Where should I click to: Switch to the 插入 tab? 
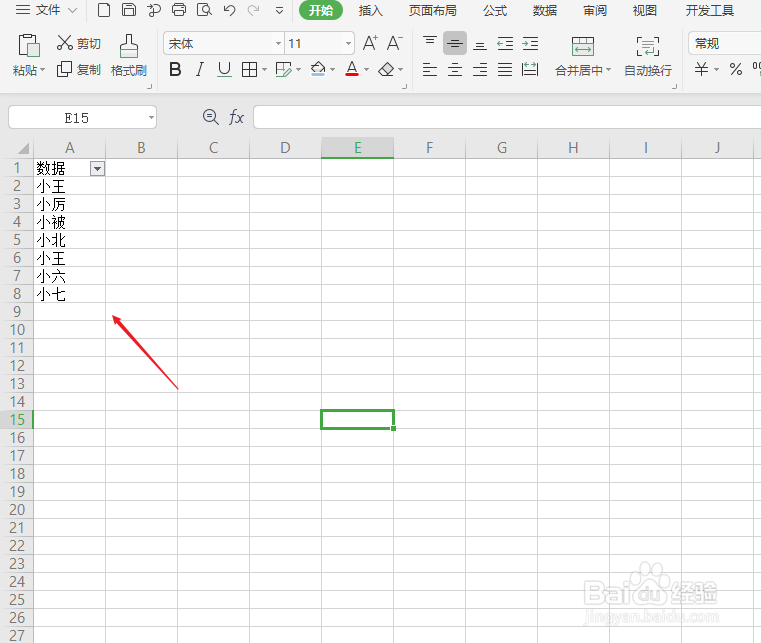[x=370, y=10]
